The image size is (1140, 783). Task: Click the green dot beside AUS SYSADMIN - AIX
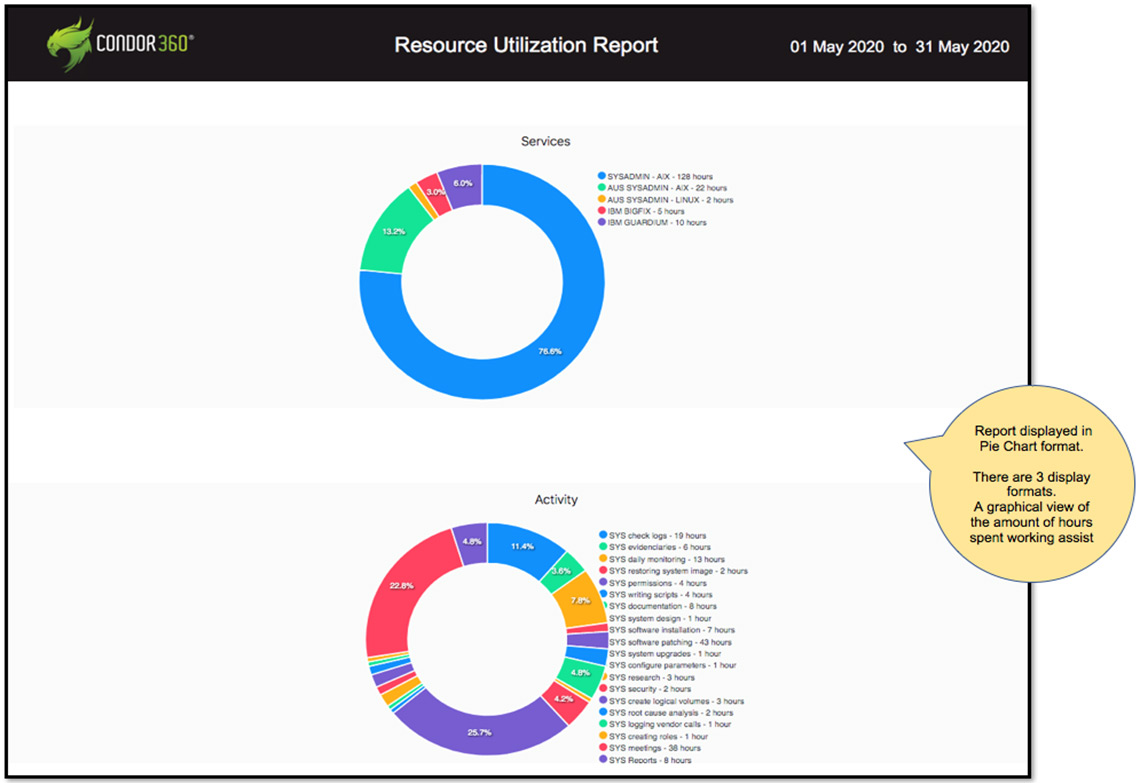[x=602, y=188]
